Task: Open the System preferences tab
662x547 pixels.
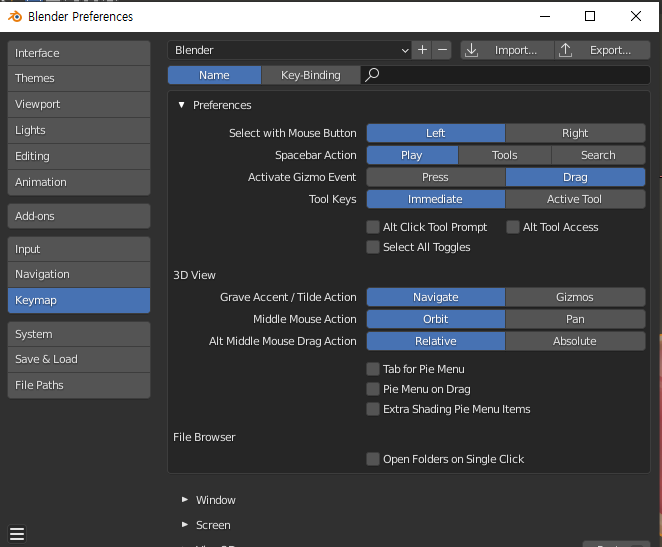Action: 79,334
